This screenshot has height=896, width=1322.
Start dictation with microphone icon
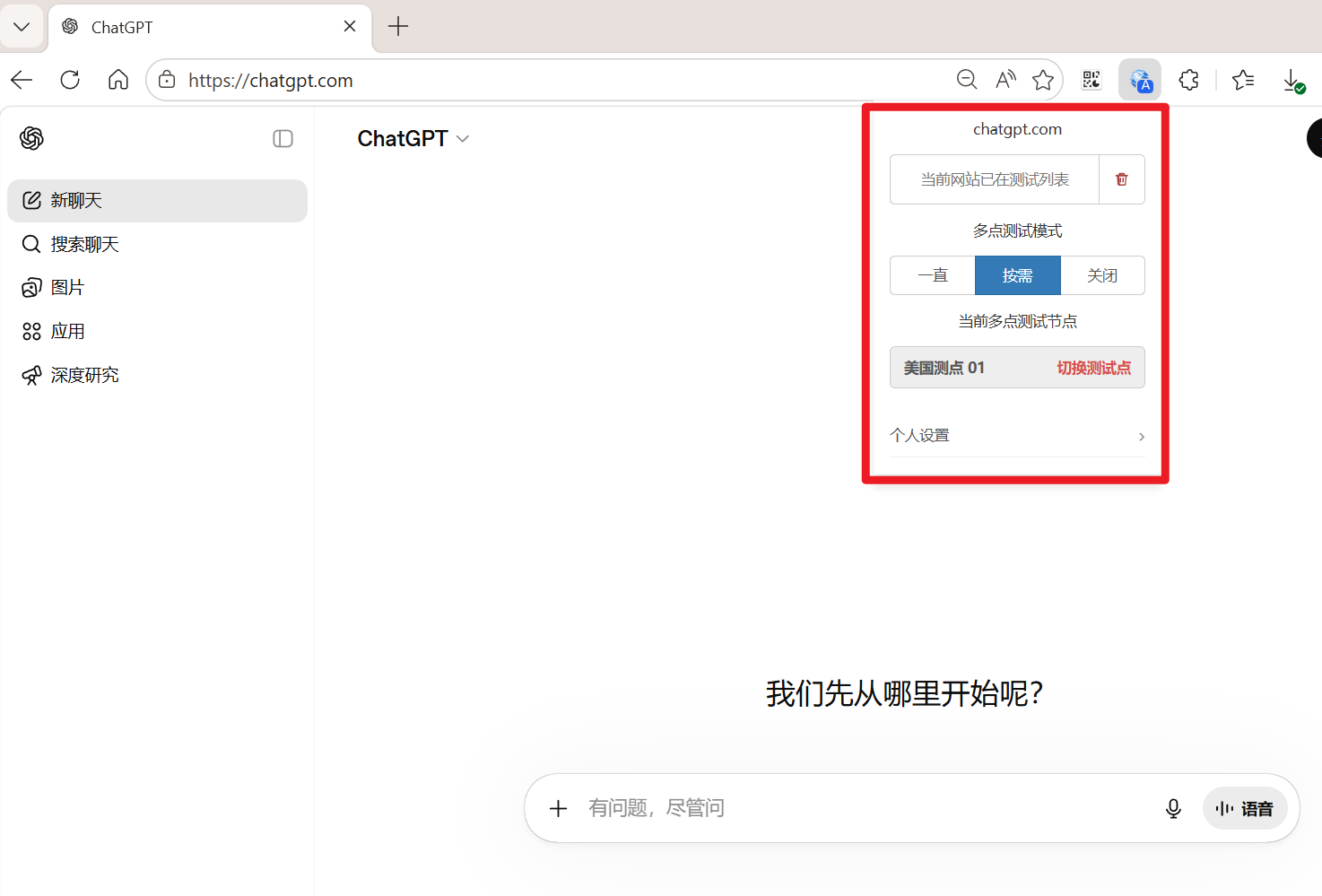tap(1173, 808)
